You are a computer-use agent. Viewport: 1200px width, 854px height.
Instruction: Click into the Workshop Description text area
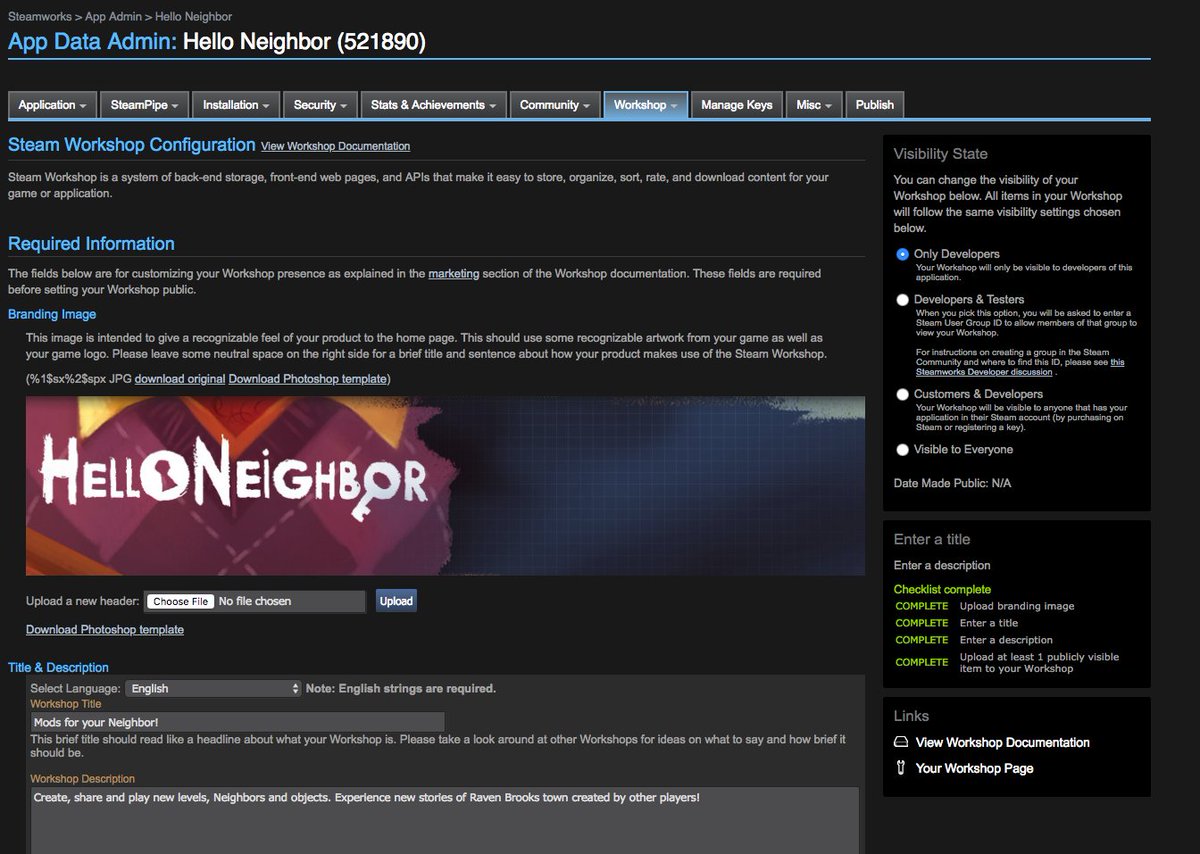(x=445, y=820)
